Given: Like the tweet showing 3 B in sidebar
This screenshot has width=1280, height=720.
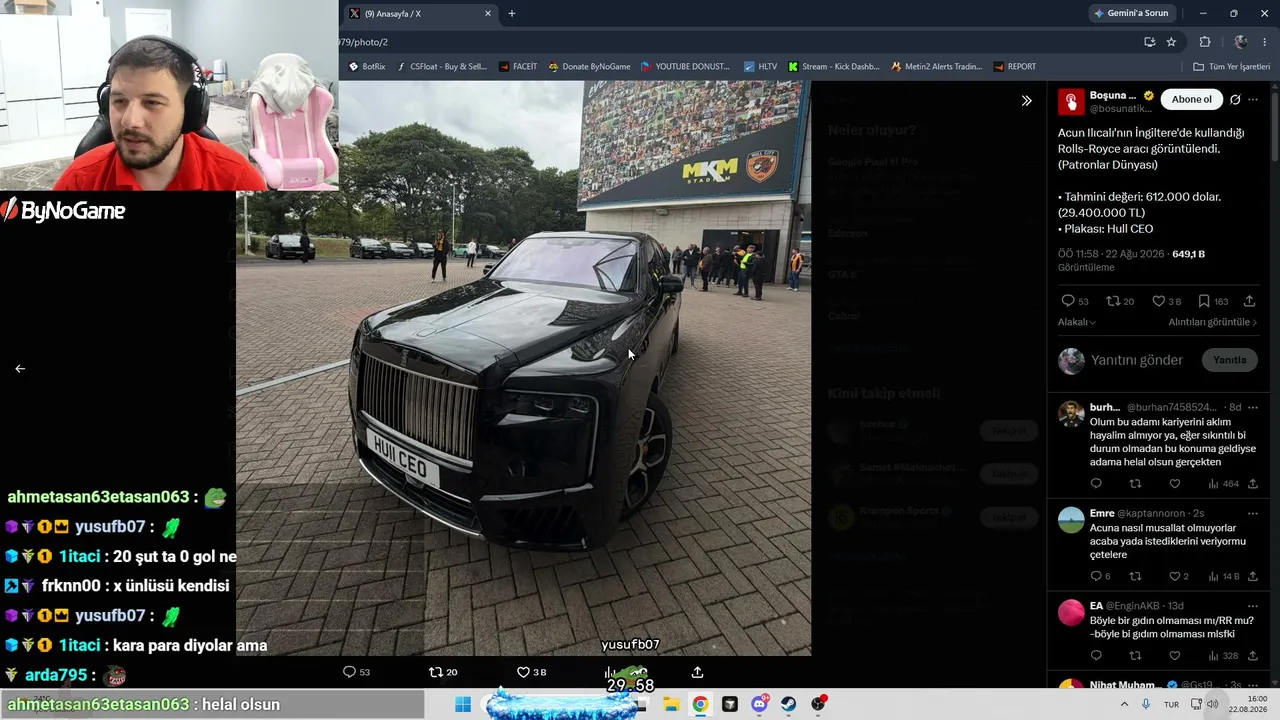Looking at the screenshot, I should coord(1158,301).
